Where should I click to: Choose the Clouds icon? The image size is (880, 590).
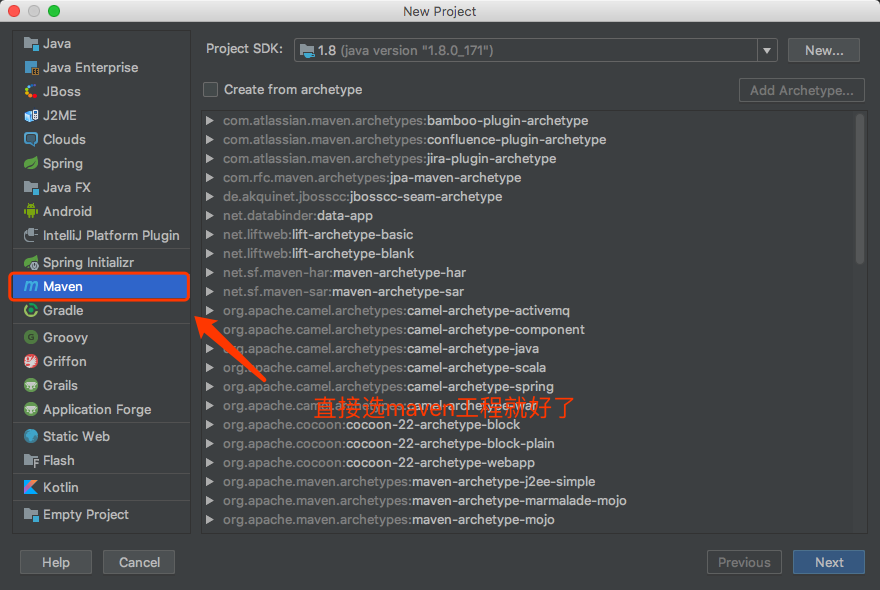[x=31, y=140]
